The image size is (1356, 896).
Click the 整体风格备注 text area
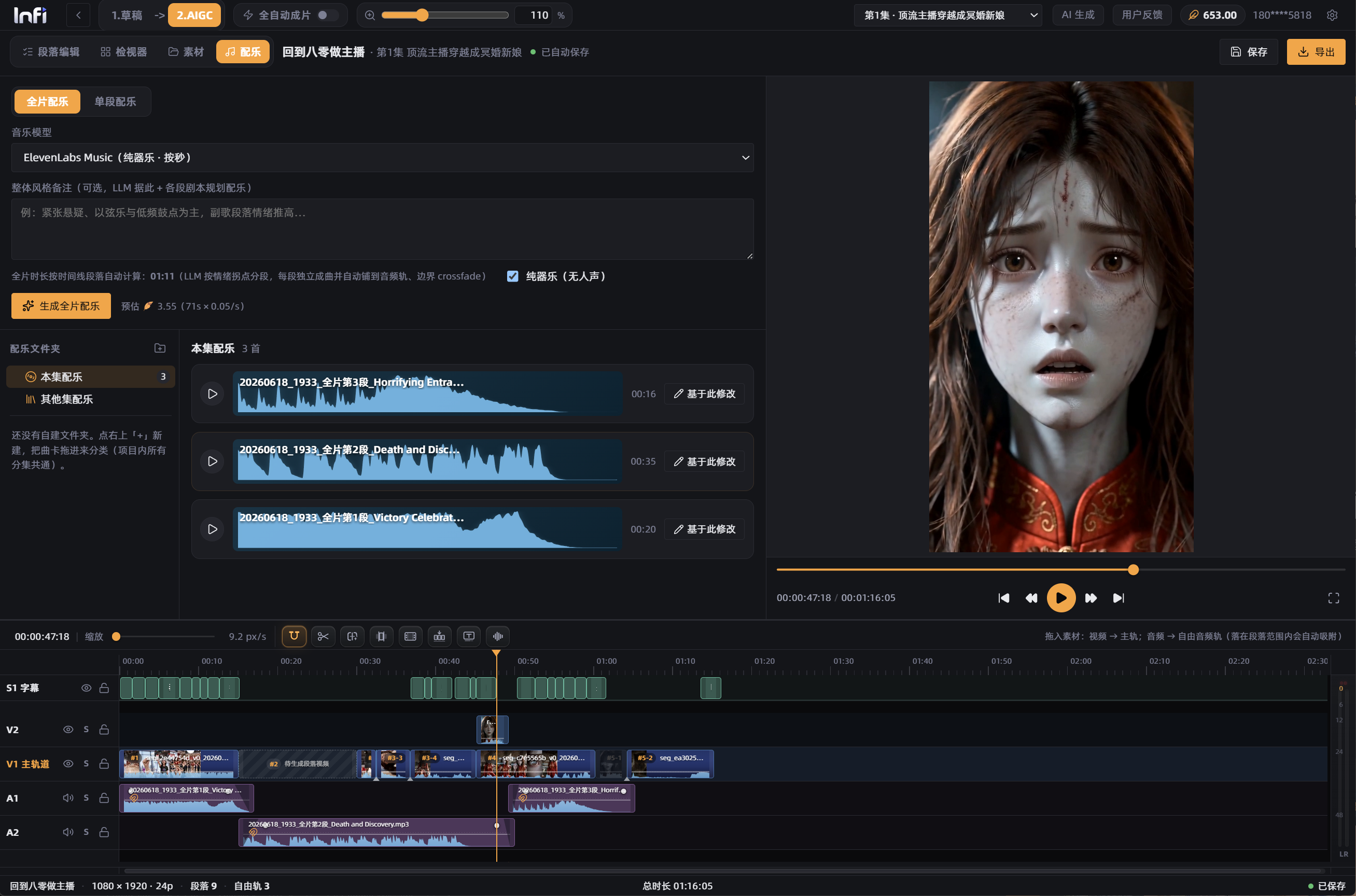382,229
